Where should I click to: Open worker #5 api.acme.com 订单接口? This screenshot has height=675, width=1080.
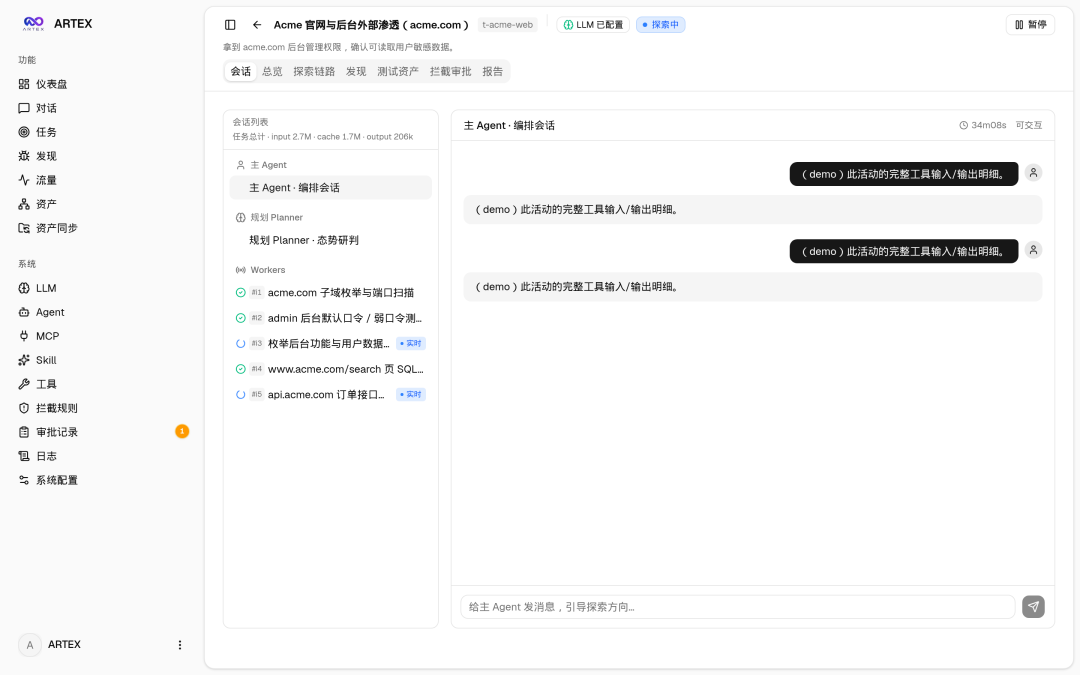pyautogui.click(x=331, y=395)
